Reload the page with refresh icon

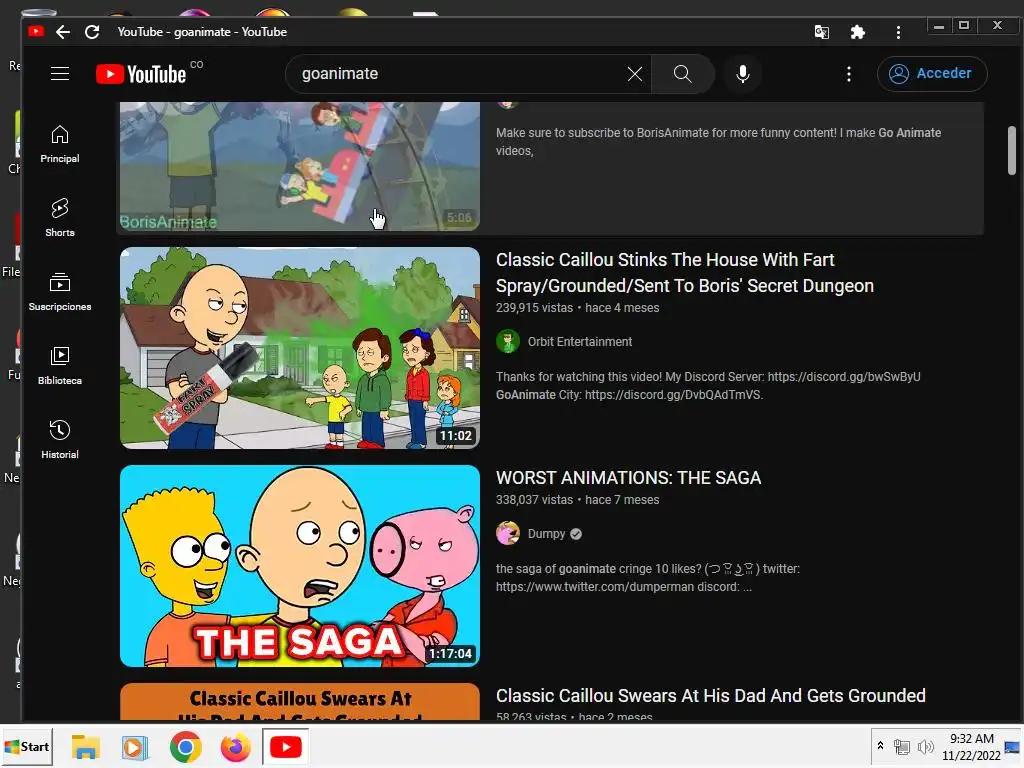tap(92, 31)
